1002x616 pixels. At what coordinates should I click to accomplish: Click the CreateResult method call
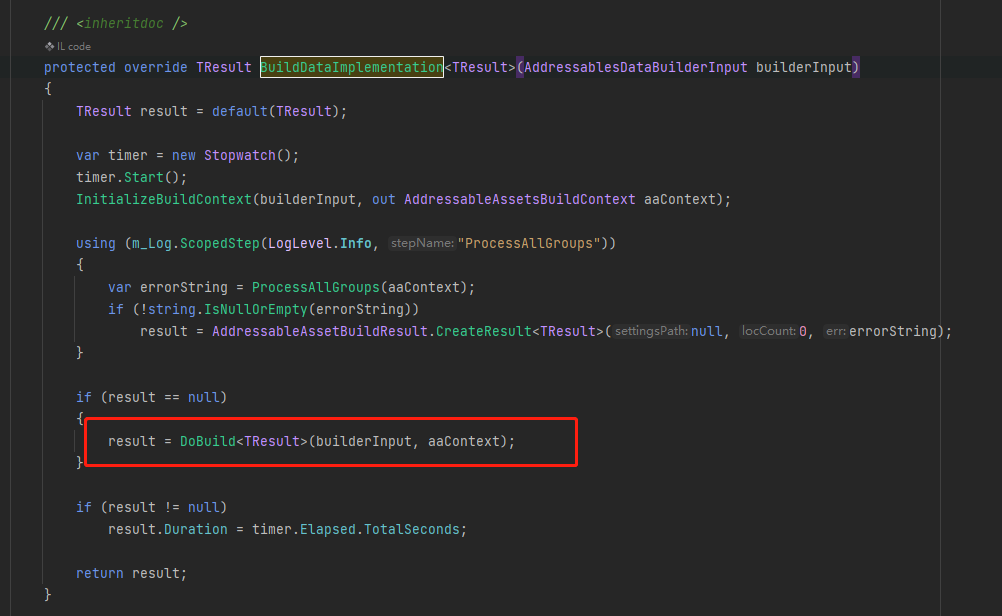(484, 332)
